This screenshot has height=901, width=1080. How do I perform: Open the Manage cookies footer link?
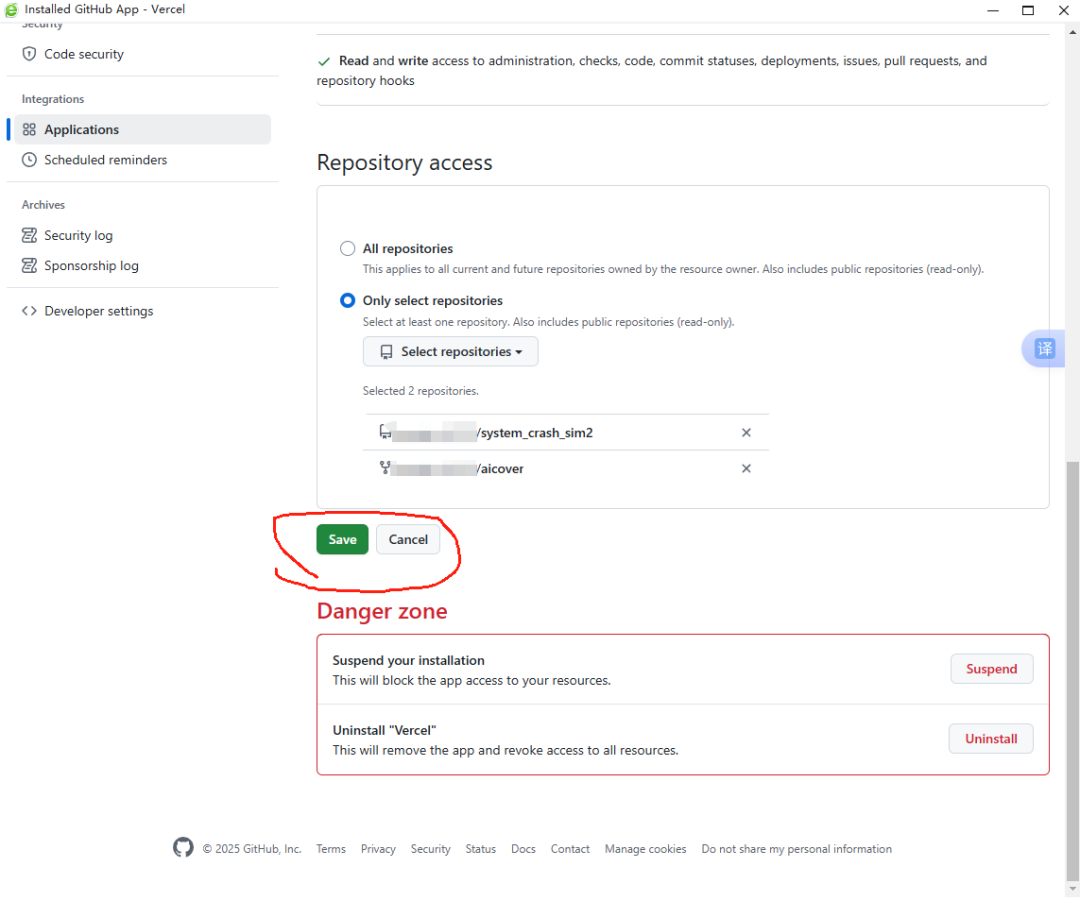(x=645, y=849)
